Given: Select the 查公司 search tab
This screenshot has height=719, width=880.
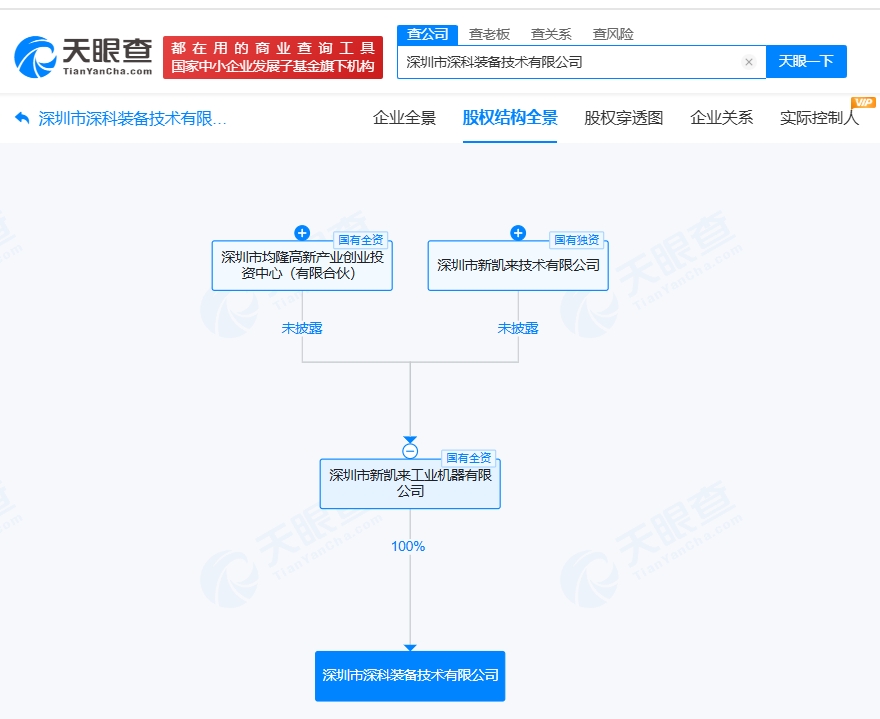Looking at the screenshot, I should [x=427, y=34].
